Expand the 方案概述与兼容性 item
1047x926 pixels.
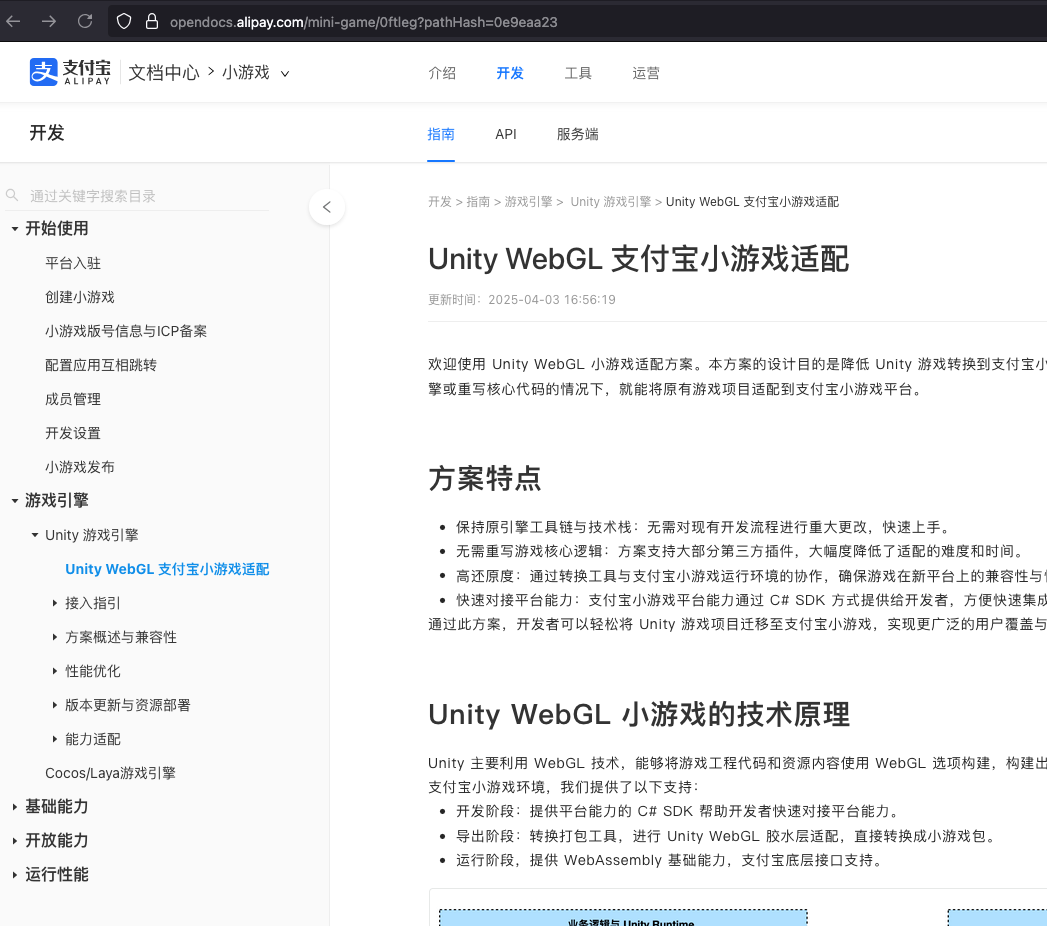click(55, 637)
